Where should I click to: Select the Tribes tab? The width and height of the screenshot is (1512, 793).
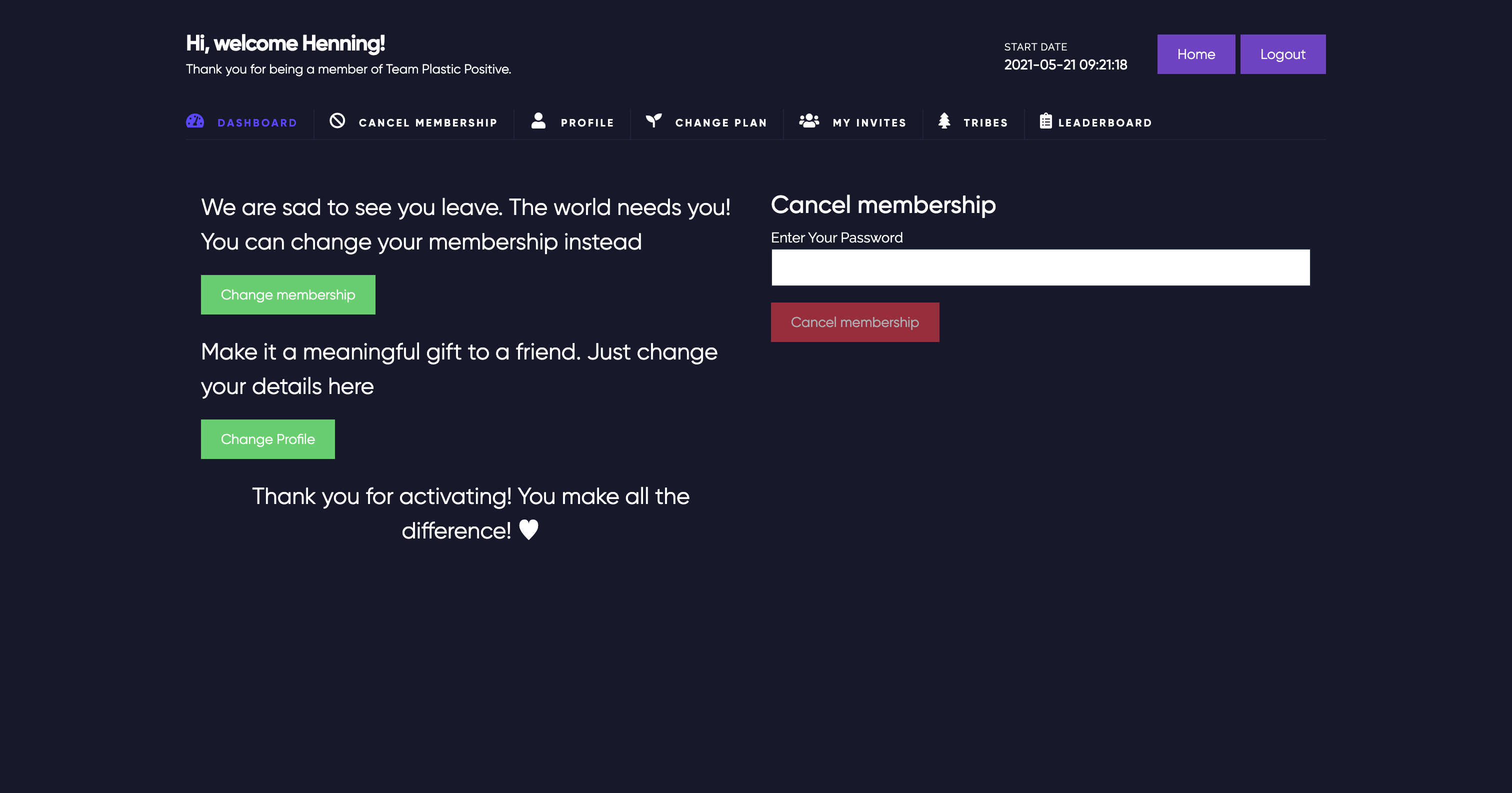[973, 122]
